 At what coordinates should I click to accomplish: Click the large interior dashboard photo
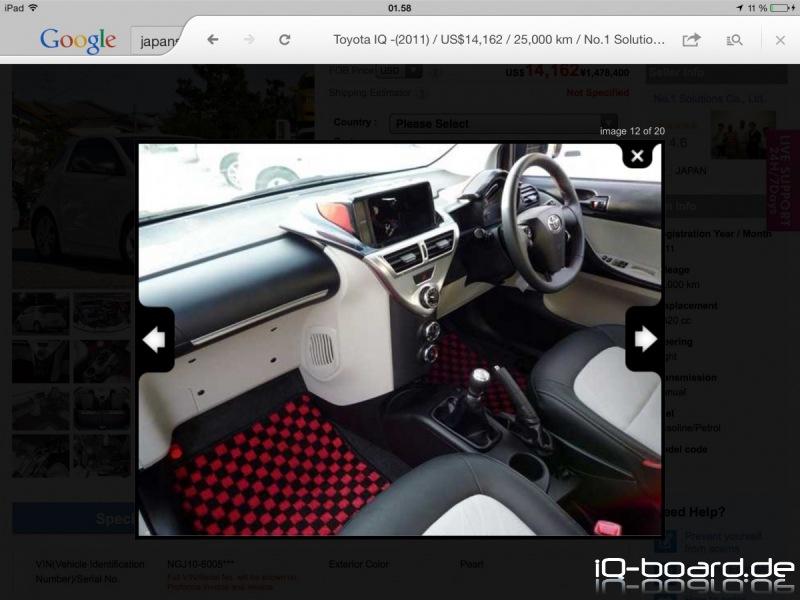coord(400,339)
